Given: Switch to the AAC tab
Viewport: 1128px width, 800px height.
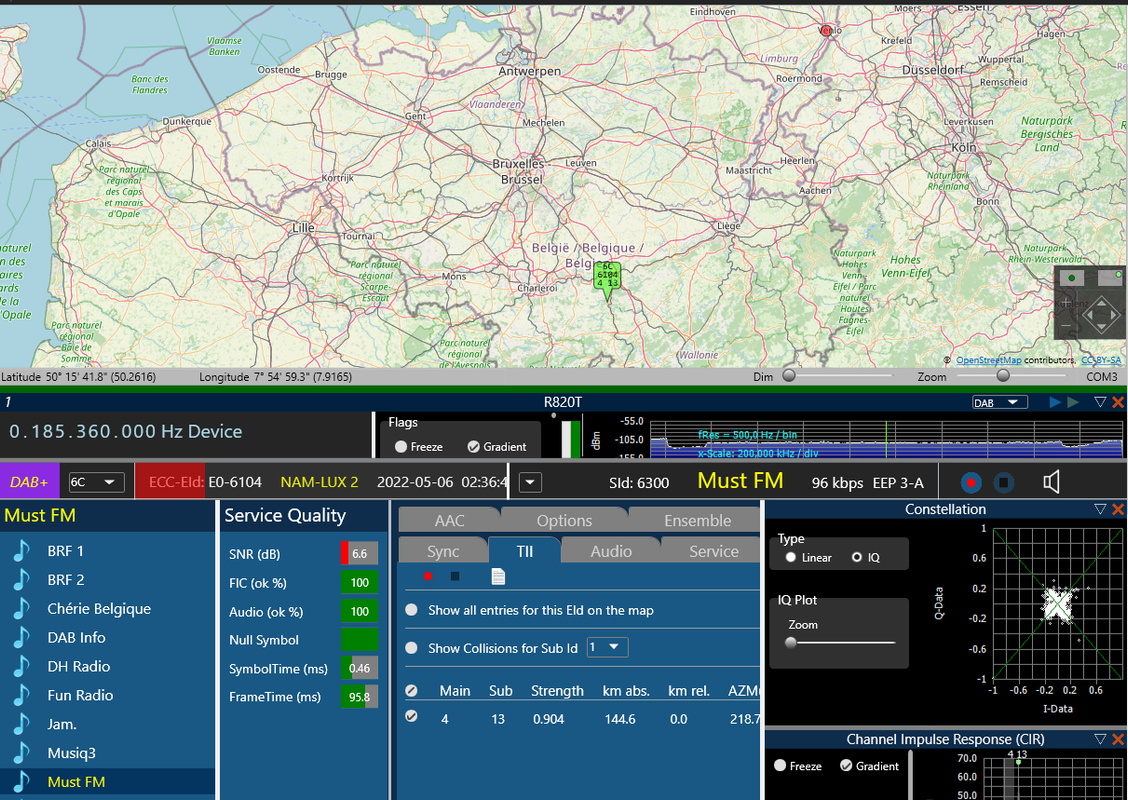Looking at the screenshot, I should pyautogui.click(x=450, y=521).
